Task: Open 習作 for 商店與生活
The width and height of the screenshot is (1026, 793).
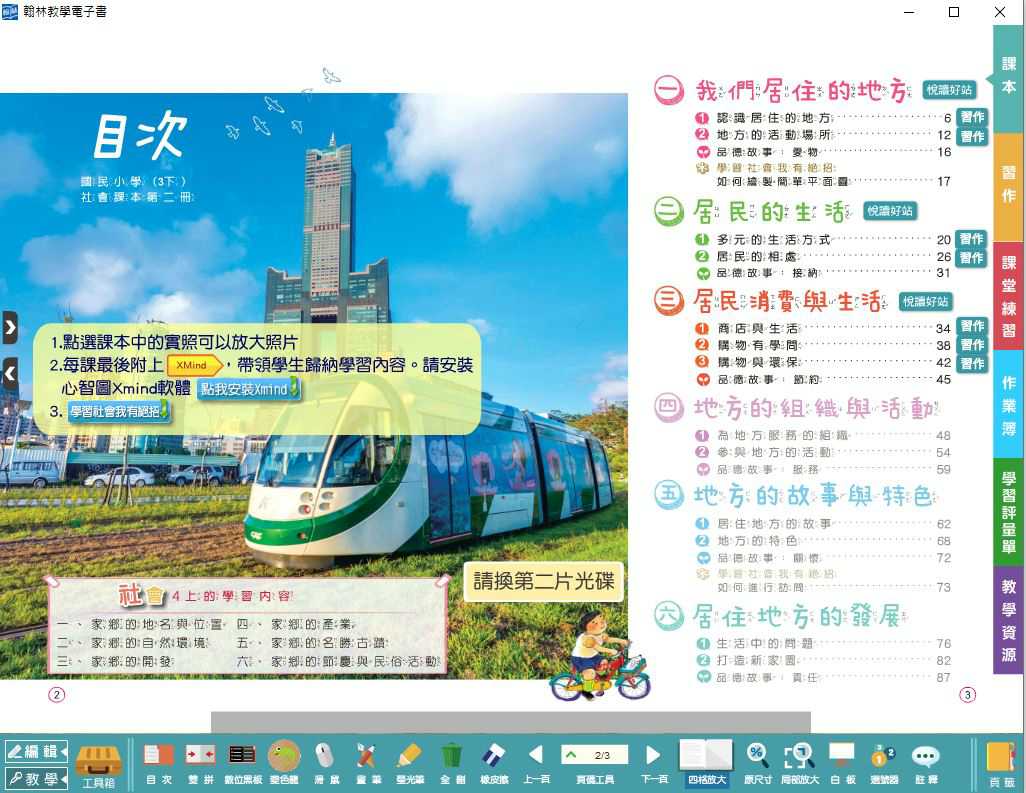Action: click(x=972, y=326)
